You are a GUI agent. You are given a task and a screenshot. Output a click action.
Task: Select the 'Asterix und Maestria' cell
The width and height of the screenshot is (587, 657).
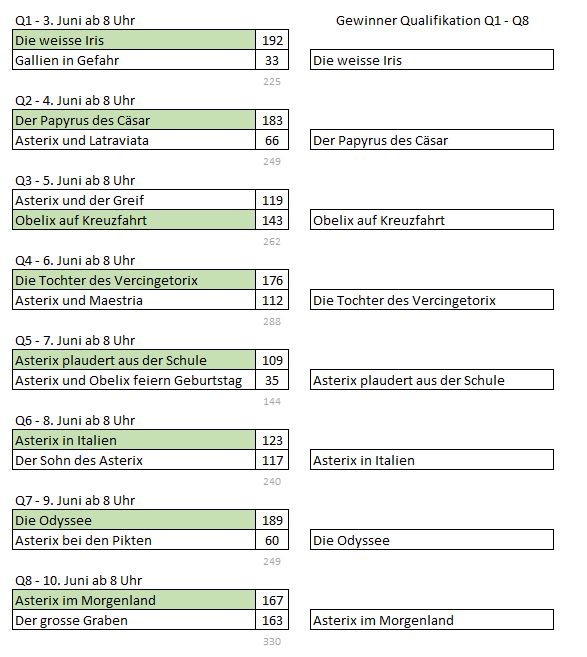pyautogui.click(x=134, y=300)
